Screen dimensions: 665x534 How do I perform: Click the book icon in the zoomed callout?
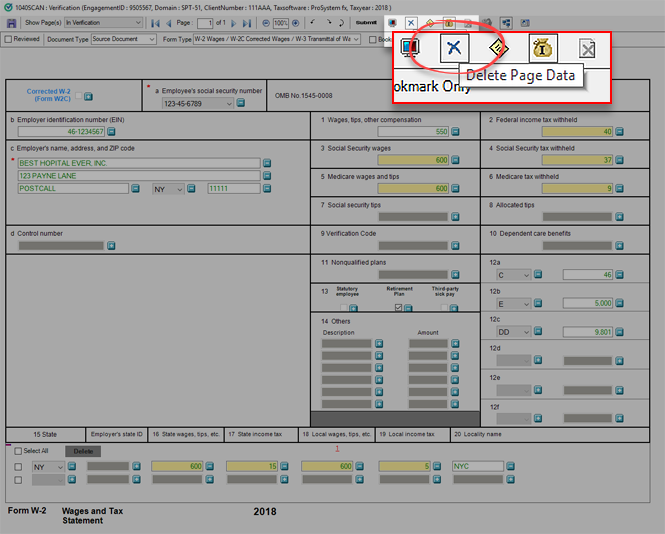point(410,48)
